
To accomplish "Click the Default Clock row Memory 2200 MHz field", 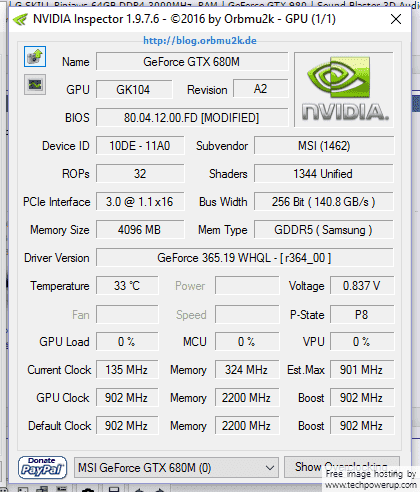I will (x=247, y=425).
